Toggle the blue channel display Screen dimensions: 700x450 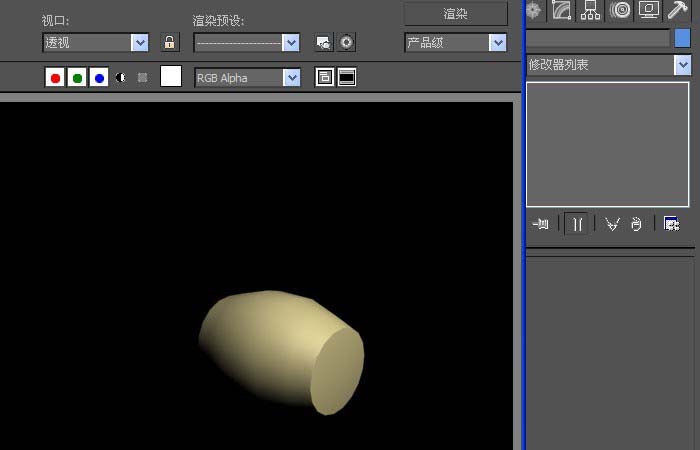pos(99,78)
